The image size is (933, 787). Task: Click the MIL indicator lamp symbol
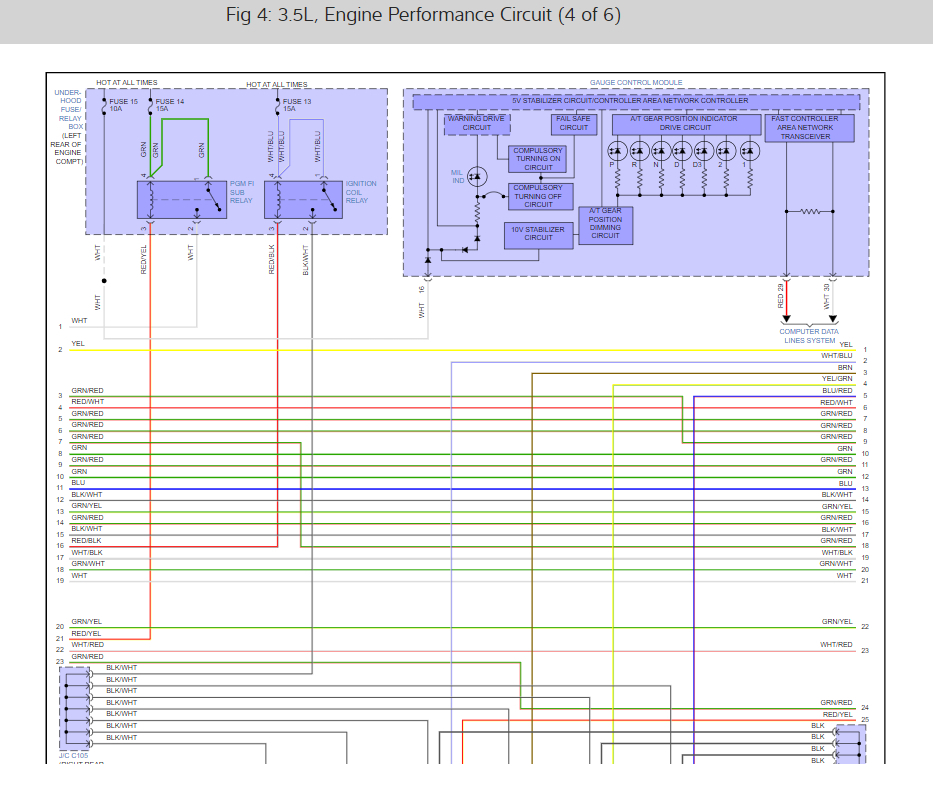tap(476, 175)
